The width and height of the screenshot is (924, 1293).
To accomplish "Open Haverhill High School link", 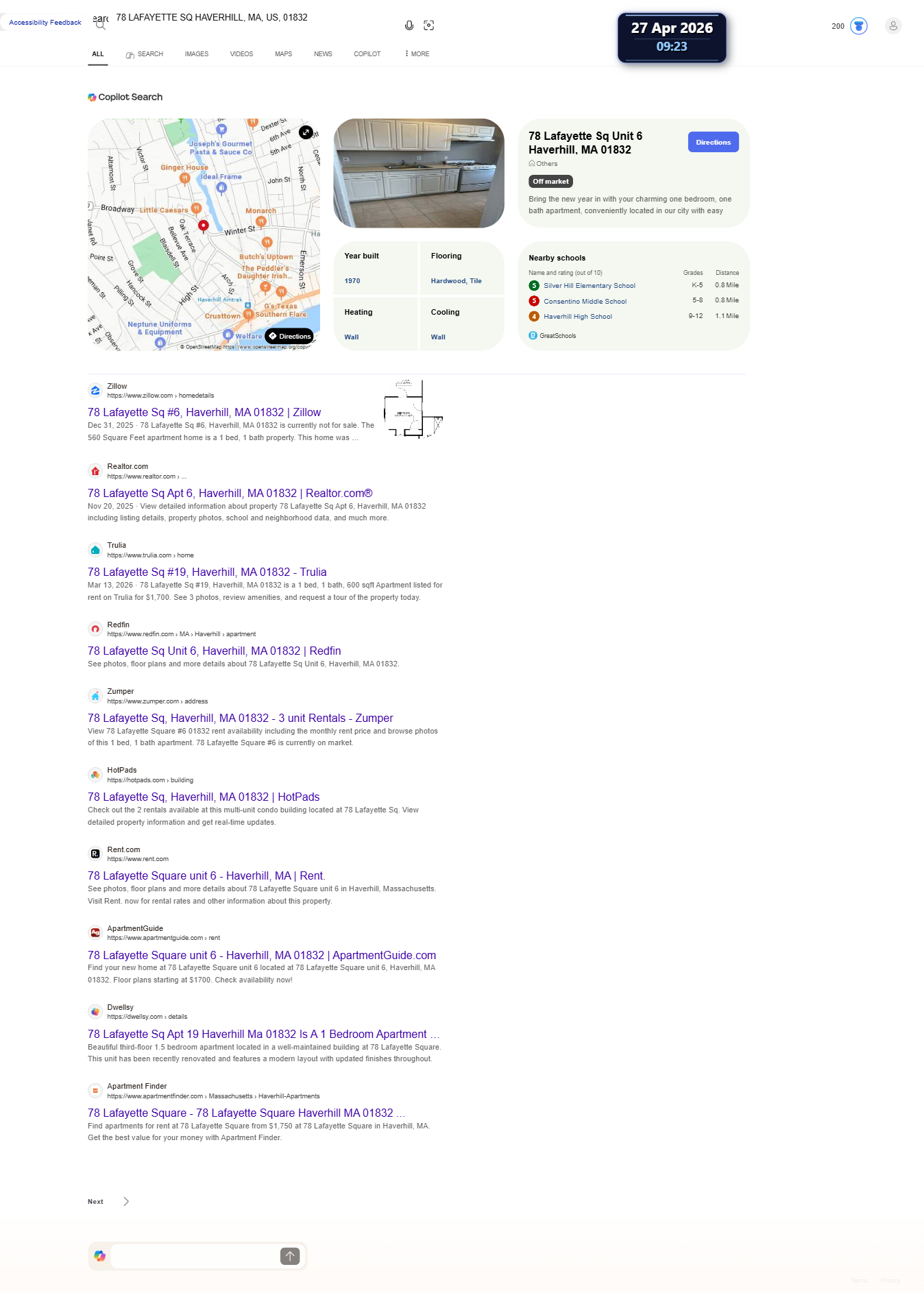I will click(578, 317).
